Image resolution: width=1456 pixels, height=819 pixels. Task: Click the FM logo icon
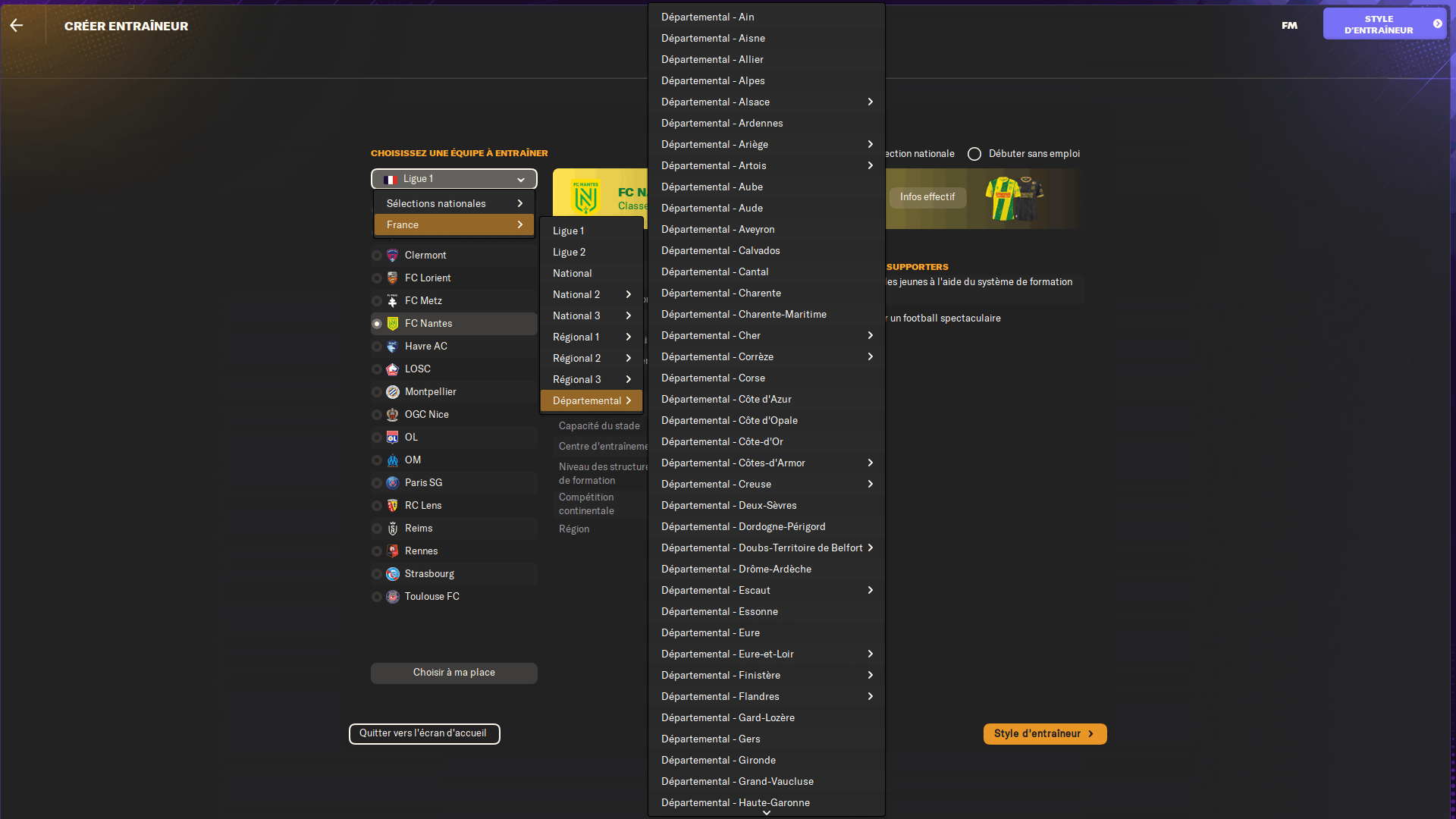pos(1289,26)
